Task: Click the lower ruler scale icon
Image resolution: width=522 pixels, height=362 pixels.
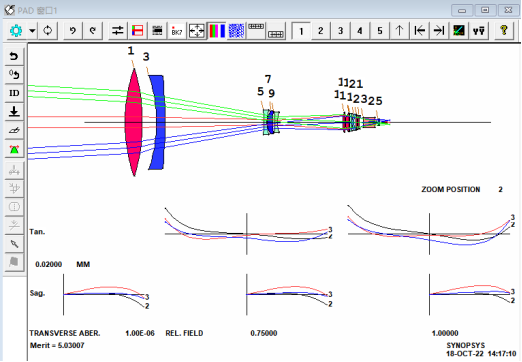Action: point(276,31)
